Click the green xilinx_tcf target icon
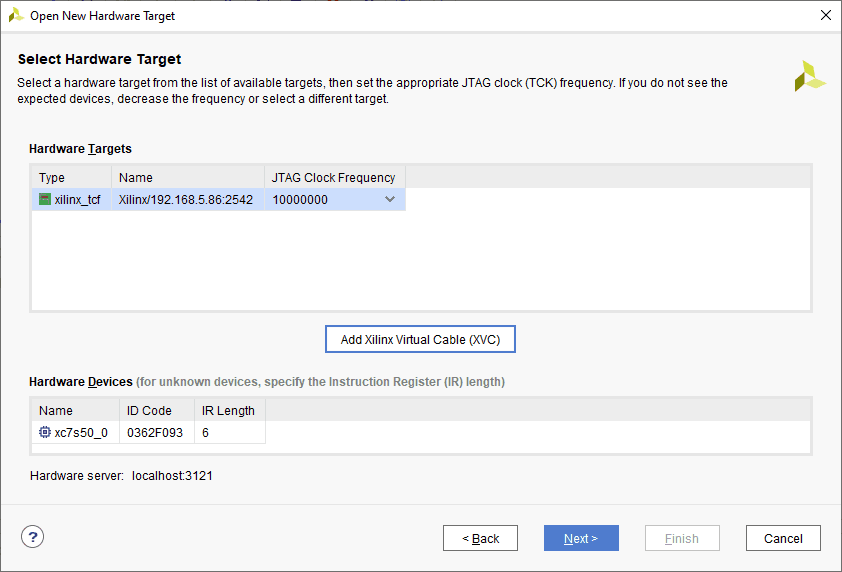Viewport: 842px width, 572px height. coord(45,199)
